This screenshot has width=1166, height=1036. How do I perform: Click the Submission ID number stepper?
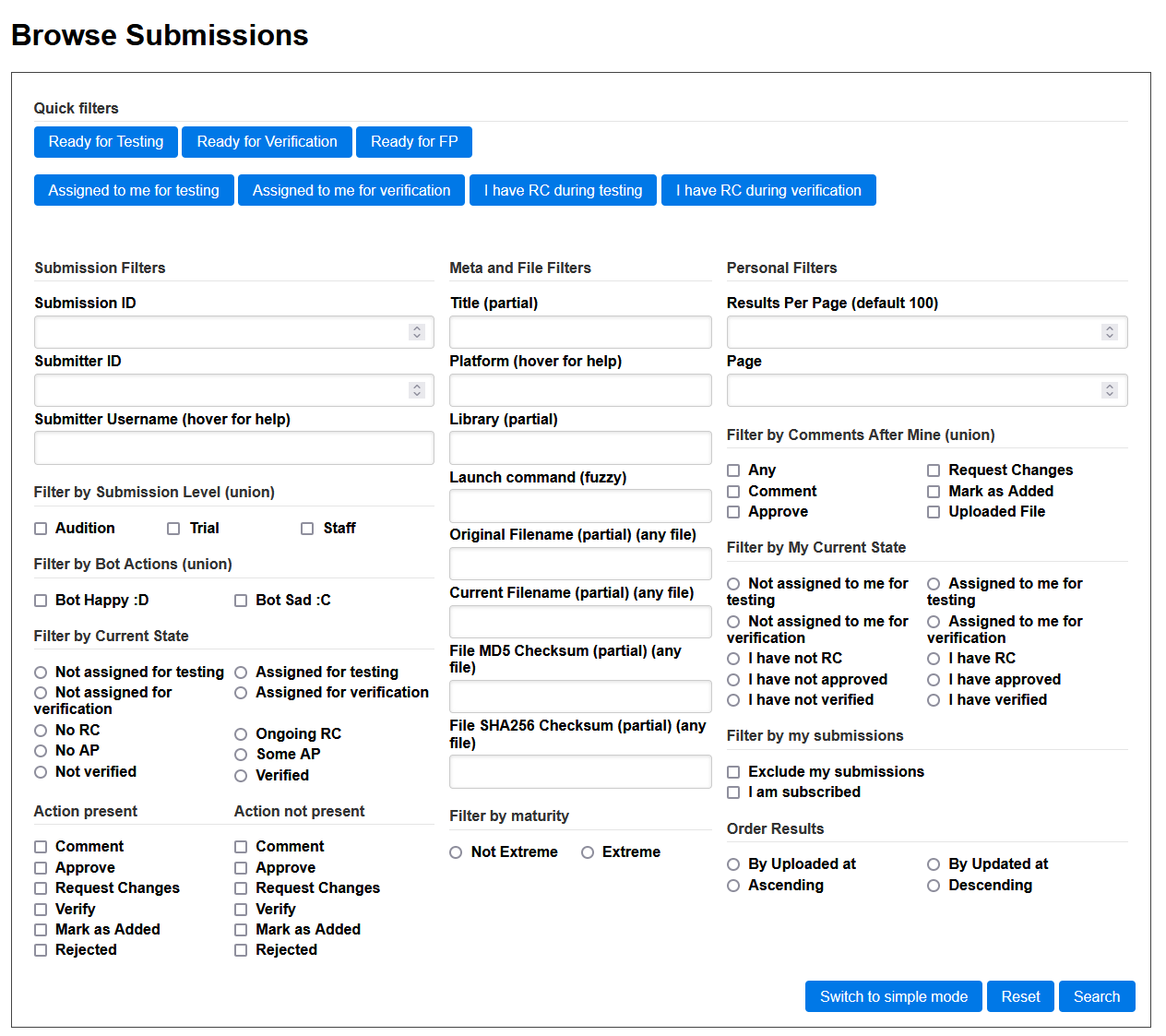pyautogui.click(x=417, y=332)
